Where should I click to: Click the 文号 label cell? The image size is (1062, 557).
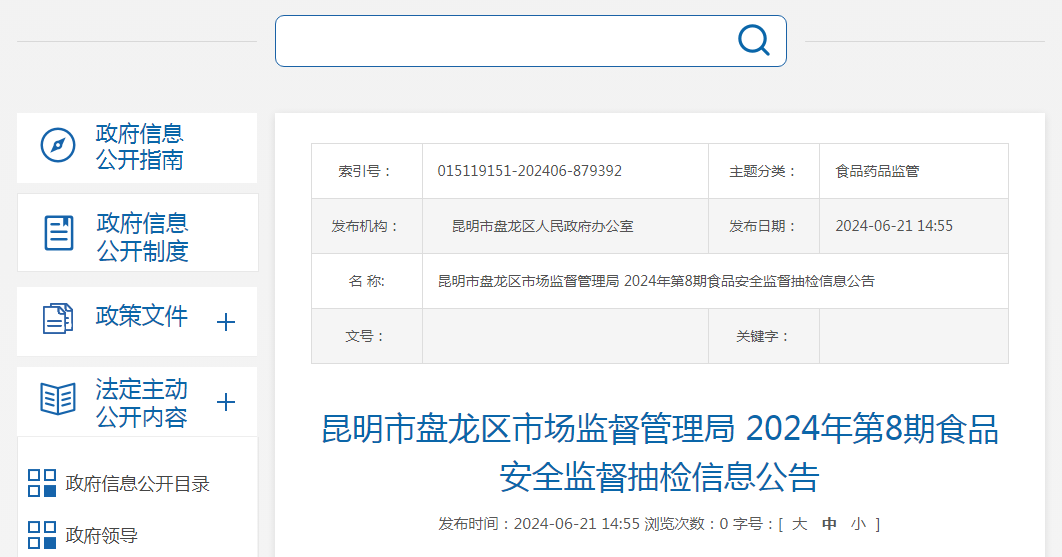(x=367, y=336)
